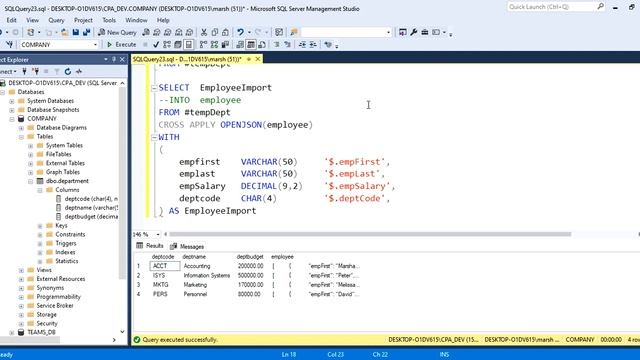Undo the last edit with the Undo arrow
640x360 pixels.
pos(240,32)
